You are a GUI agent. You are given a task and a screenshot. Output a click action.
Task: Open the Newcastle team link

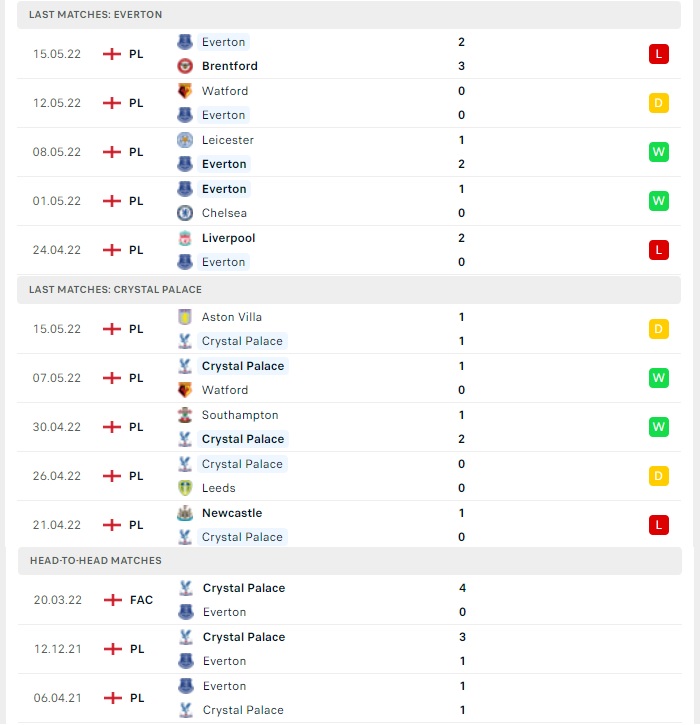(232, 513)
